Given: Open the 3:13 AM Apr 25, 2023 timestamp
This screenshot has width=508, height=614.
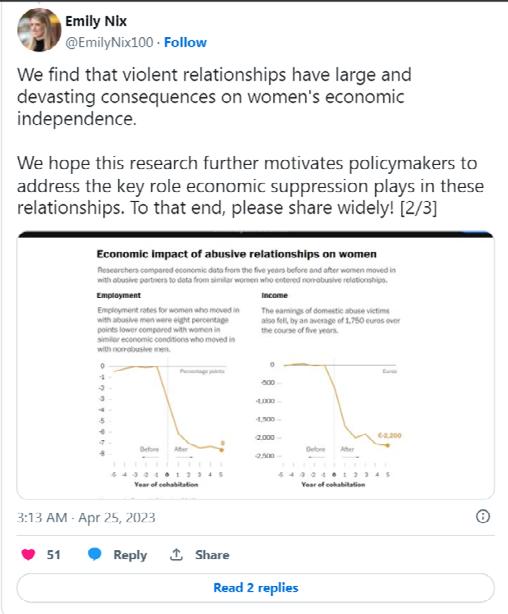Looking at the screenshot, I should coord(86,518).
